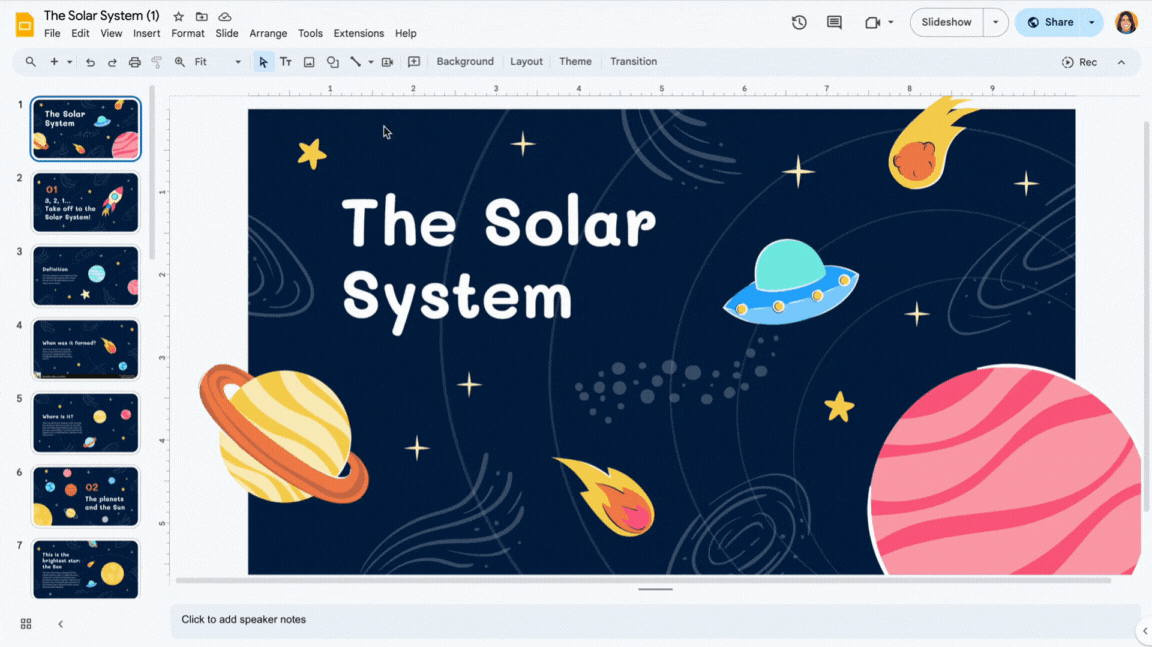
Task: Click the move to folder icon
Action: pyautogui.click(x=201, y=16)
